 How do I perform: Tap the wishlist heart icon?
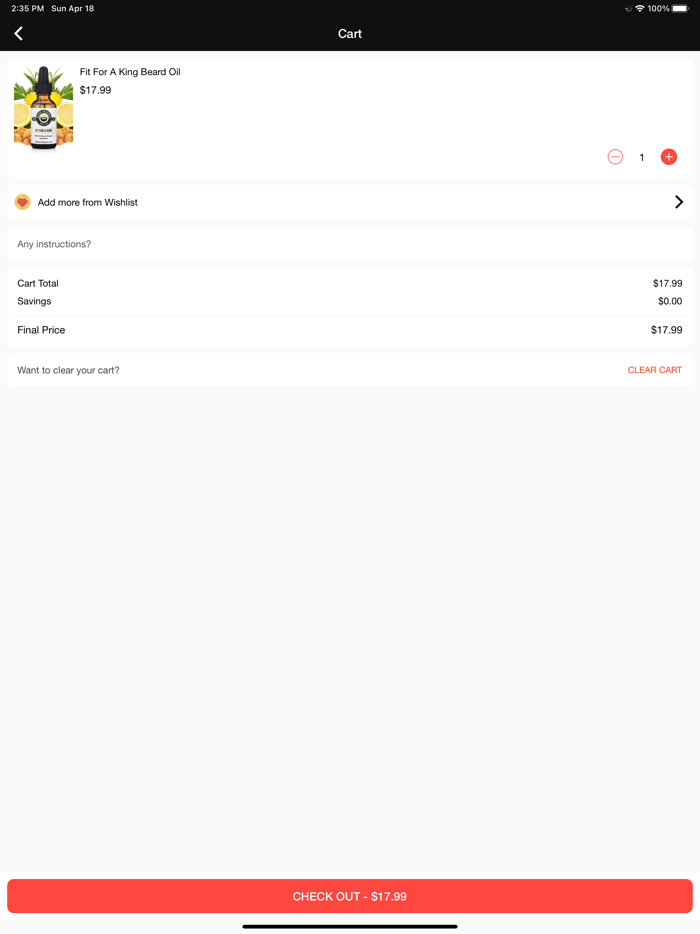pyautogui.click(x=22, y=202)
